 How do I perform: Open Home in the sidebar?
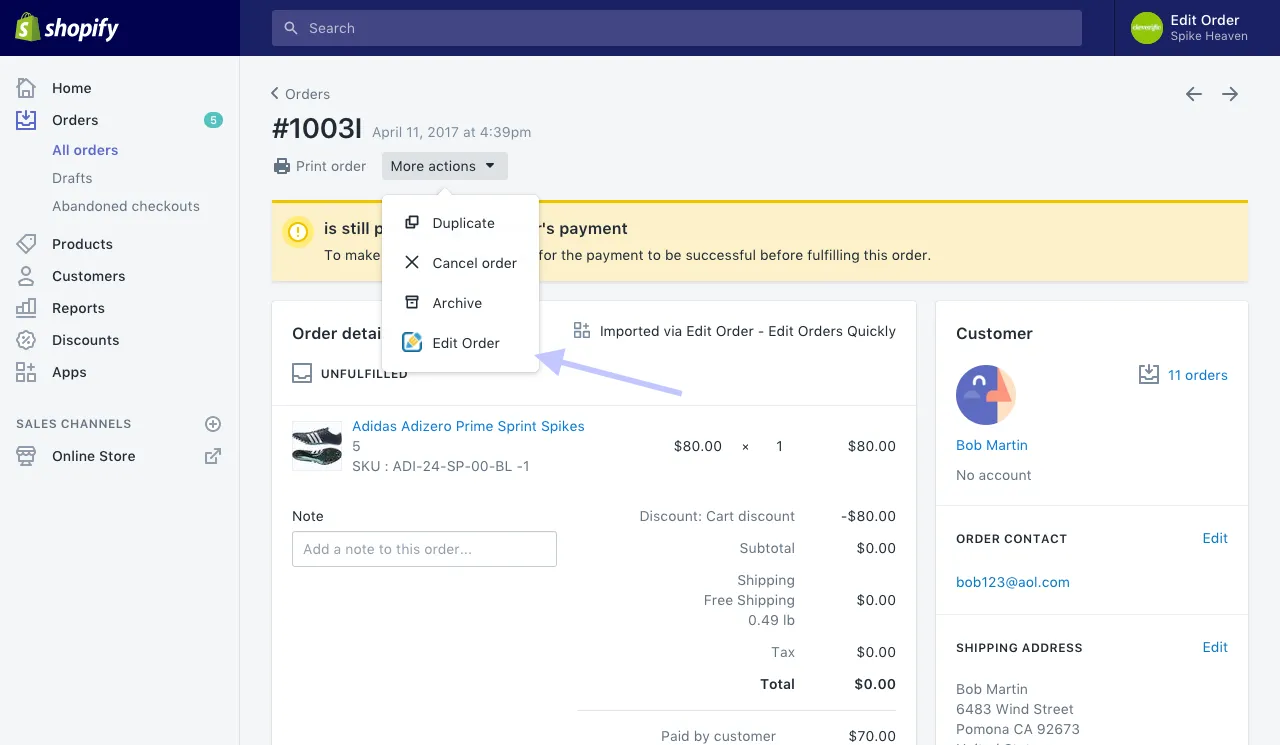pos(72,88)
